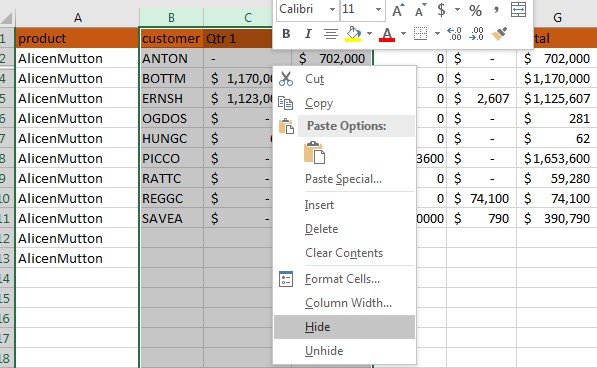Select Unhide in context menu
The width and height of the screenshot is (597, 368).
pyautogui.click(x=345, y=351)
